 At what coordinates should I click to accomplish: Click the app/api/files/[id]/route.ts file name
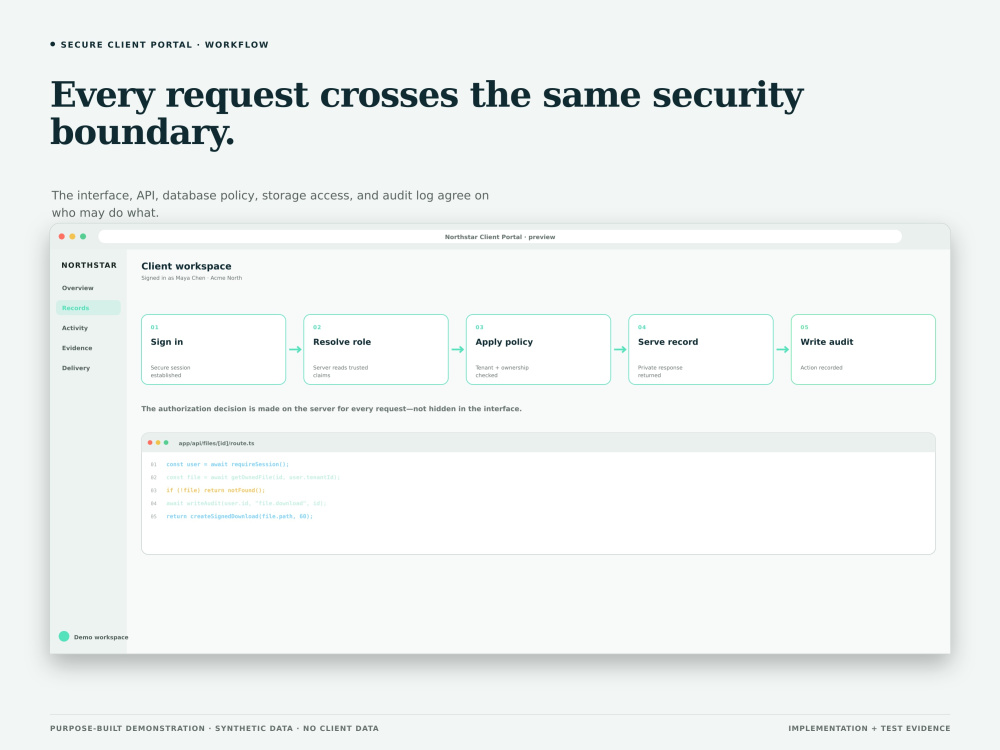click(216, 443)
